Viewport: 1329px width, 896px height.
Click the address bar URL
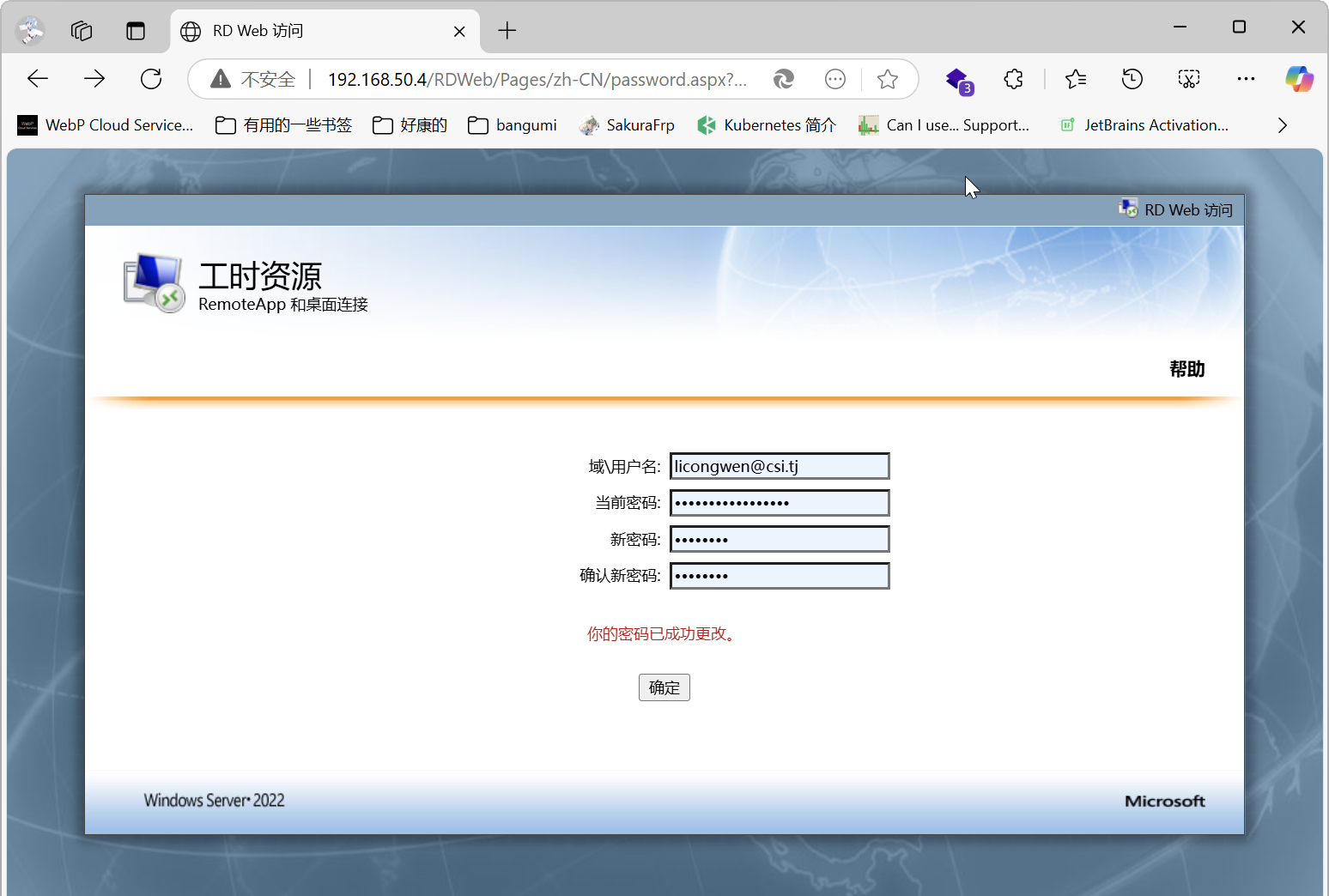pyautogui.click(x=537, y=80)
